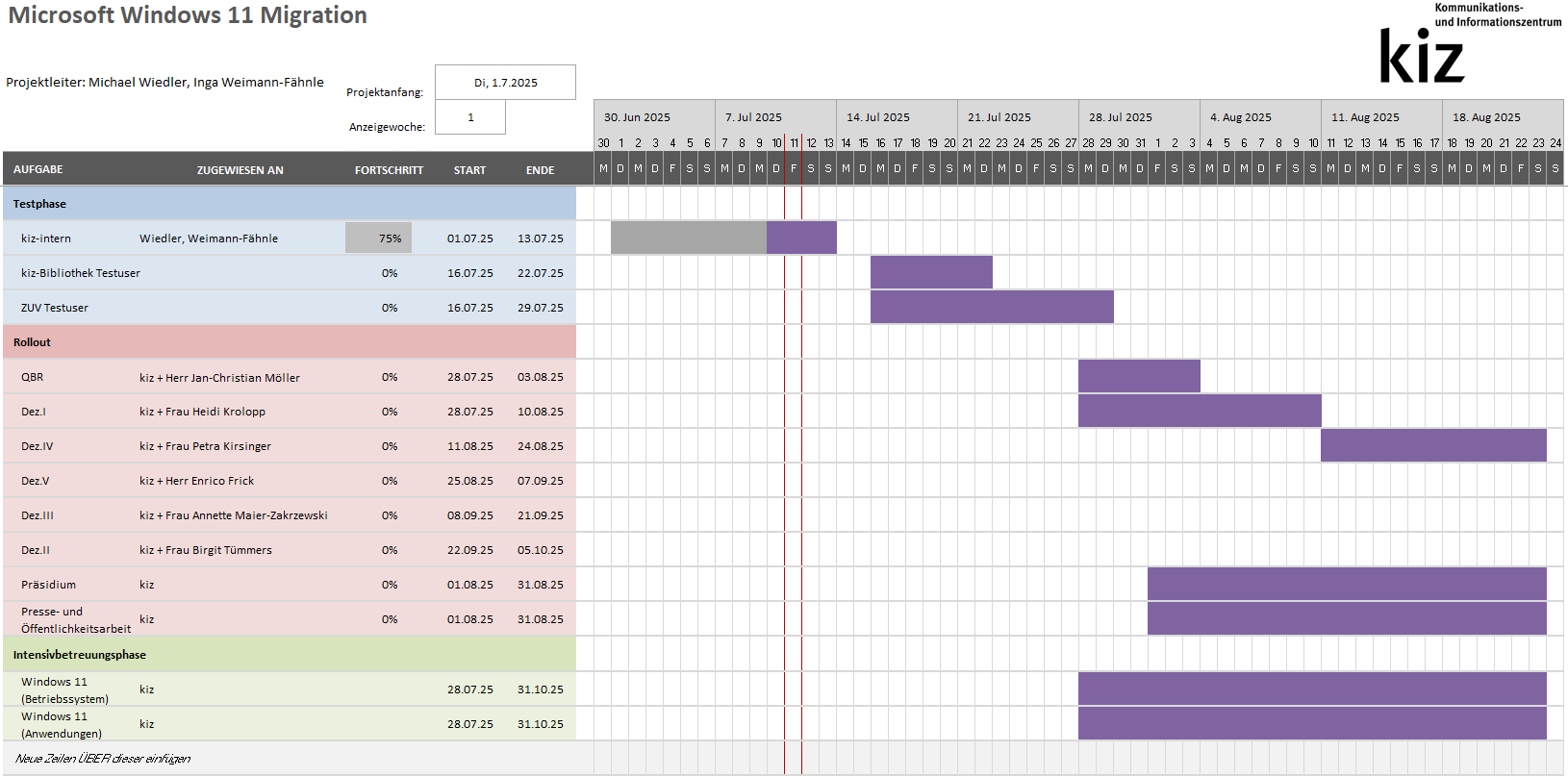This screenshot has width=1568, height=777.
Task: Click the kiz-Bibliothek Testuser task name
Action: (x=81, y=273)
